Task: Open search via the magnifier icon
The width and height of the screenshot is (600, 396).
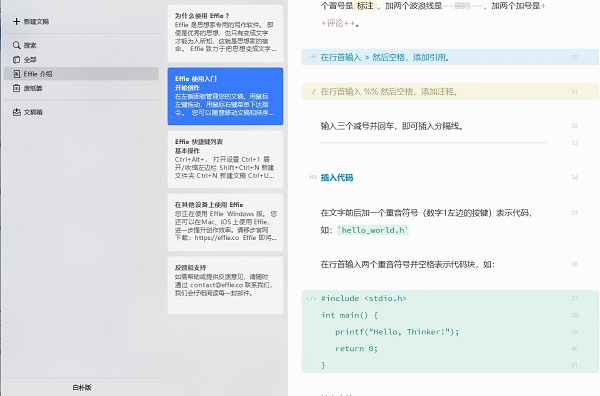Action: pos(16,45)
